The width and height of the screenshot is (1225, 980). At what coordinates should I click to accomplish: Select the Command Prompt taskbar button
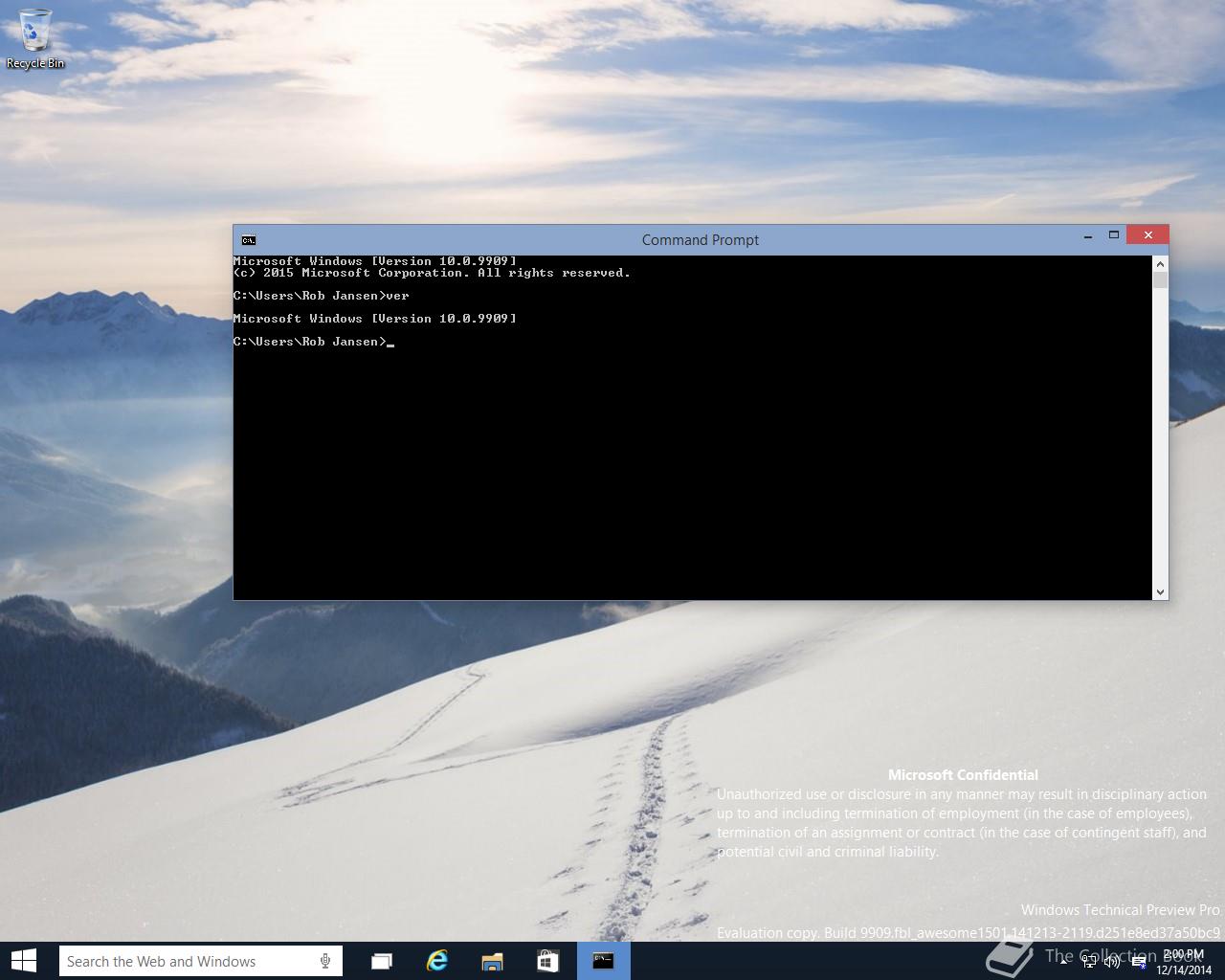coord(603,961)
